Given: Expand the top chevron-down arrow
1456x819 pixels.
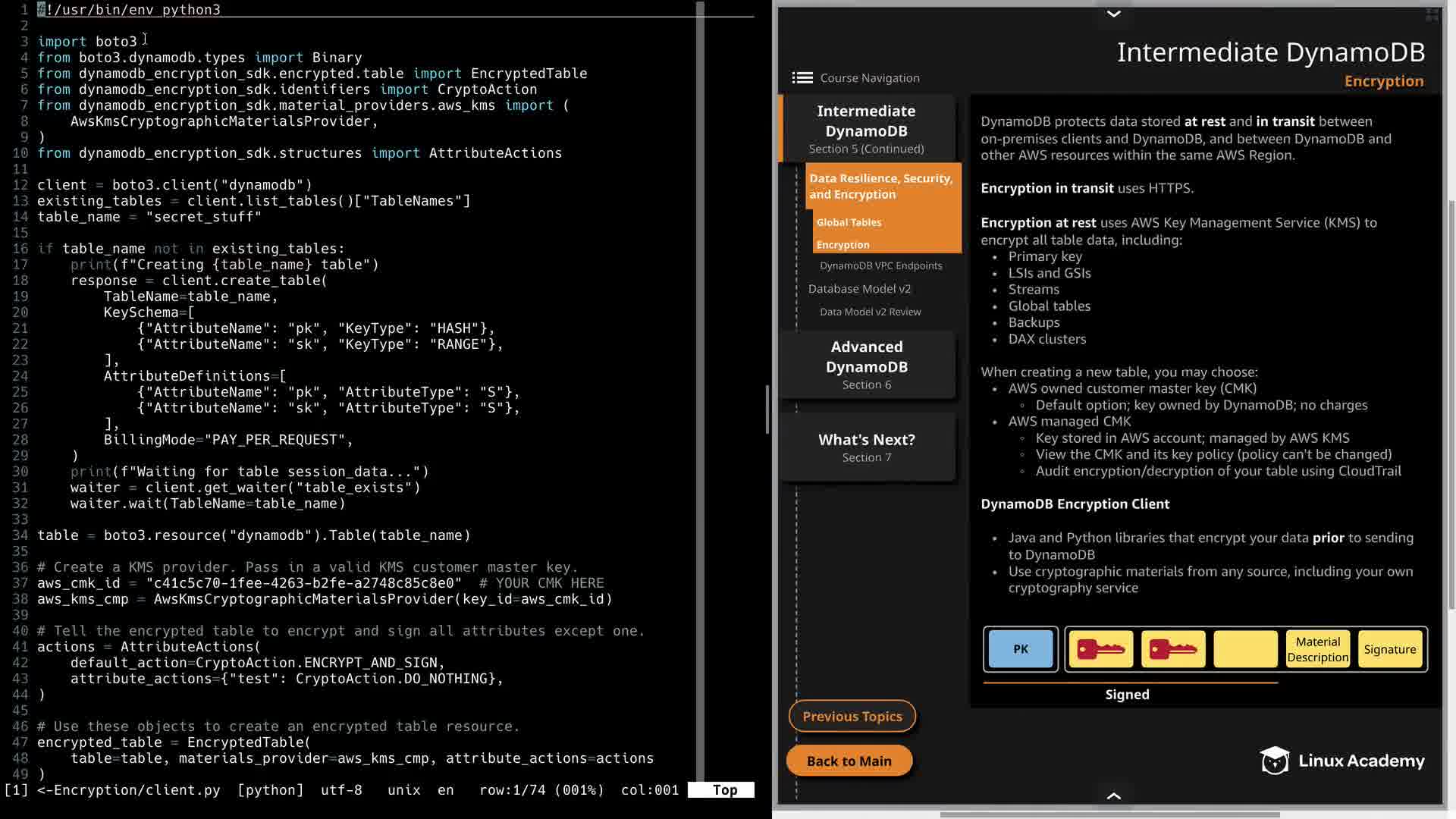Looking at the screenshot, I should coord(1113,14).
